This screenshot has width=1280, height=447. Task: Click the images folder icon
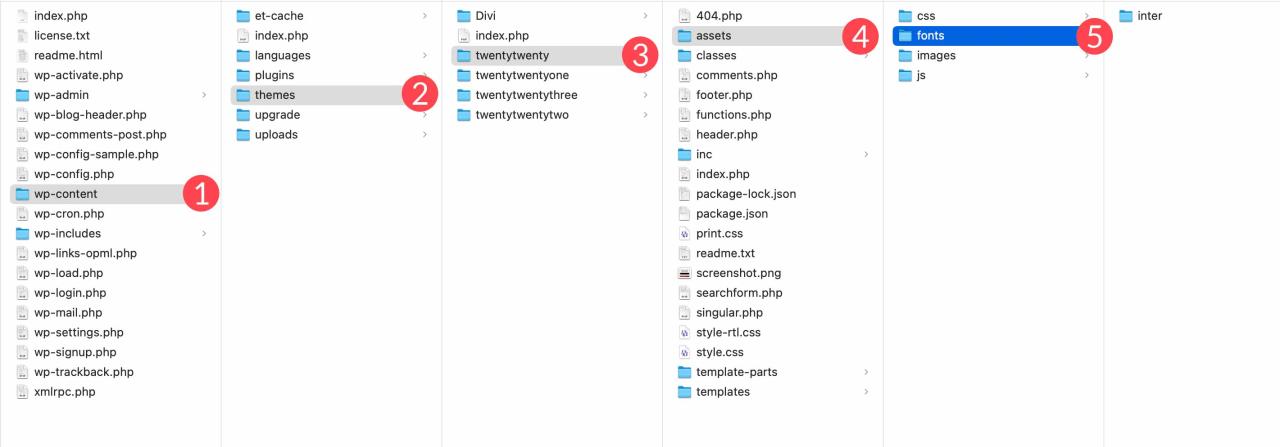(x=906, y=56)
